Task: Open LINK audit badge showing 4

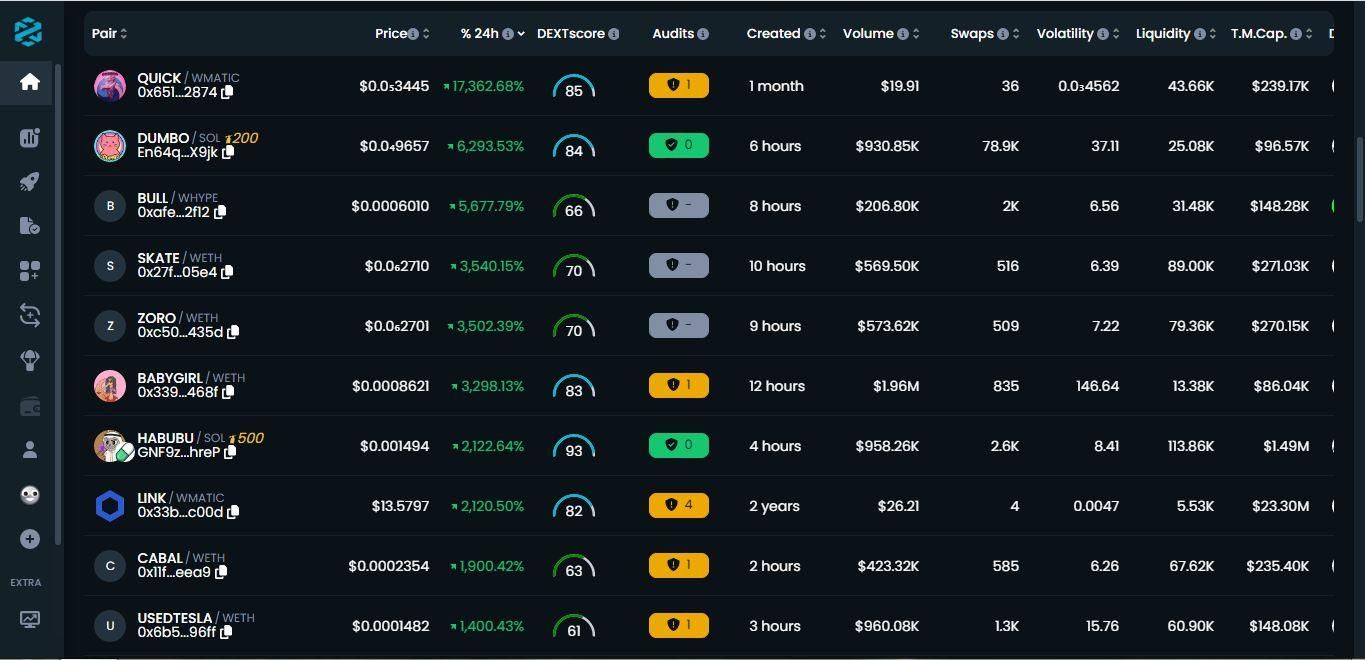Action: click(679, 505)
